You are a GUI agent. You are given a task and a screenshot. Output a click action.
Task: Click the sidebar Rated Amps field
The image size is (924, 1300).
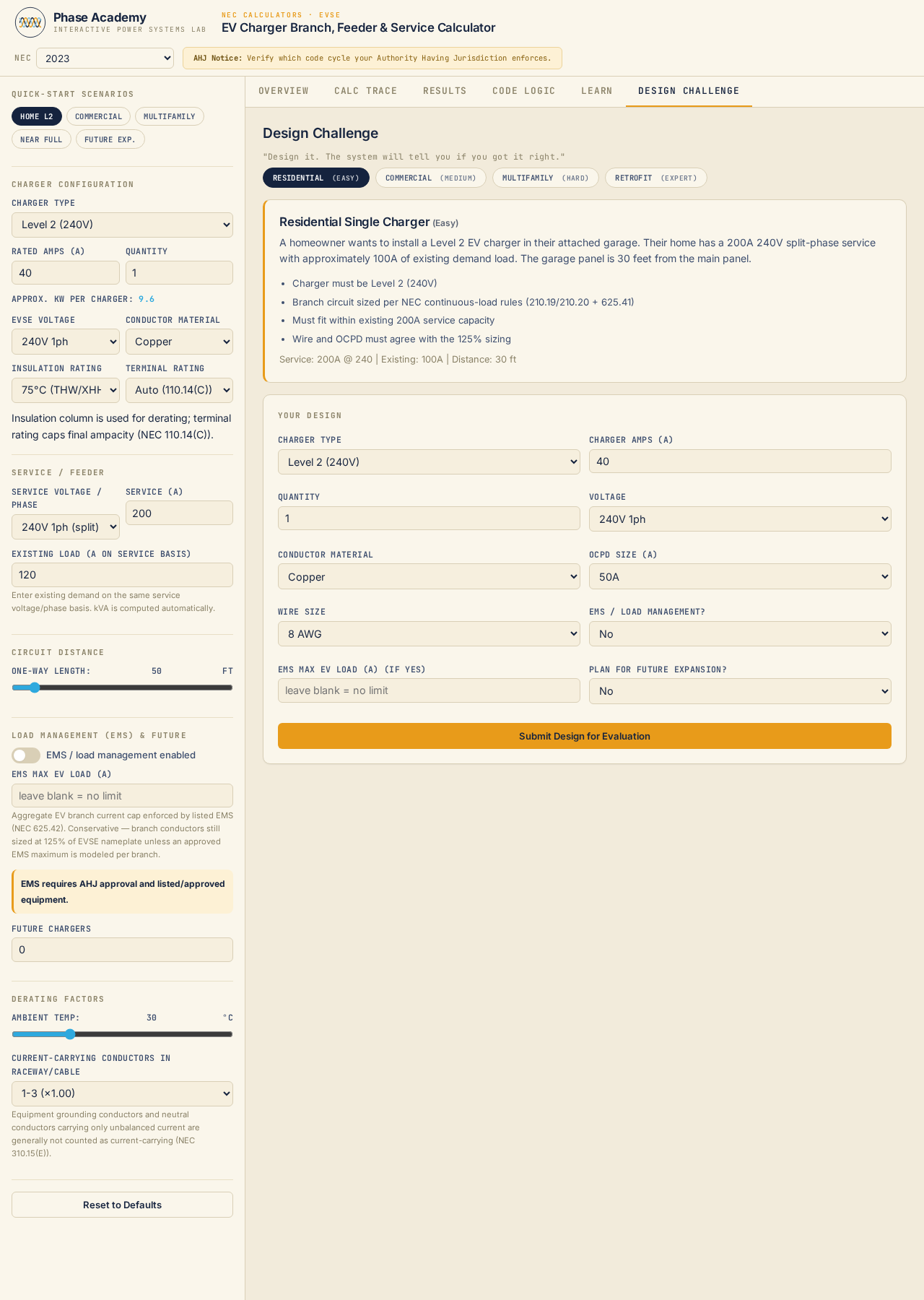(66, 273)
